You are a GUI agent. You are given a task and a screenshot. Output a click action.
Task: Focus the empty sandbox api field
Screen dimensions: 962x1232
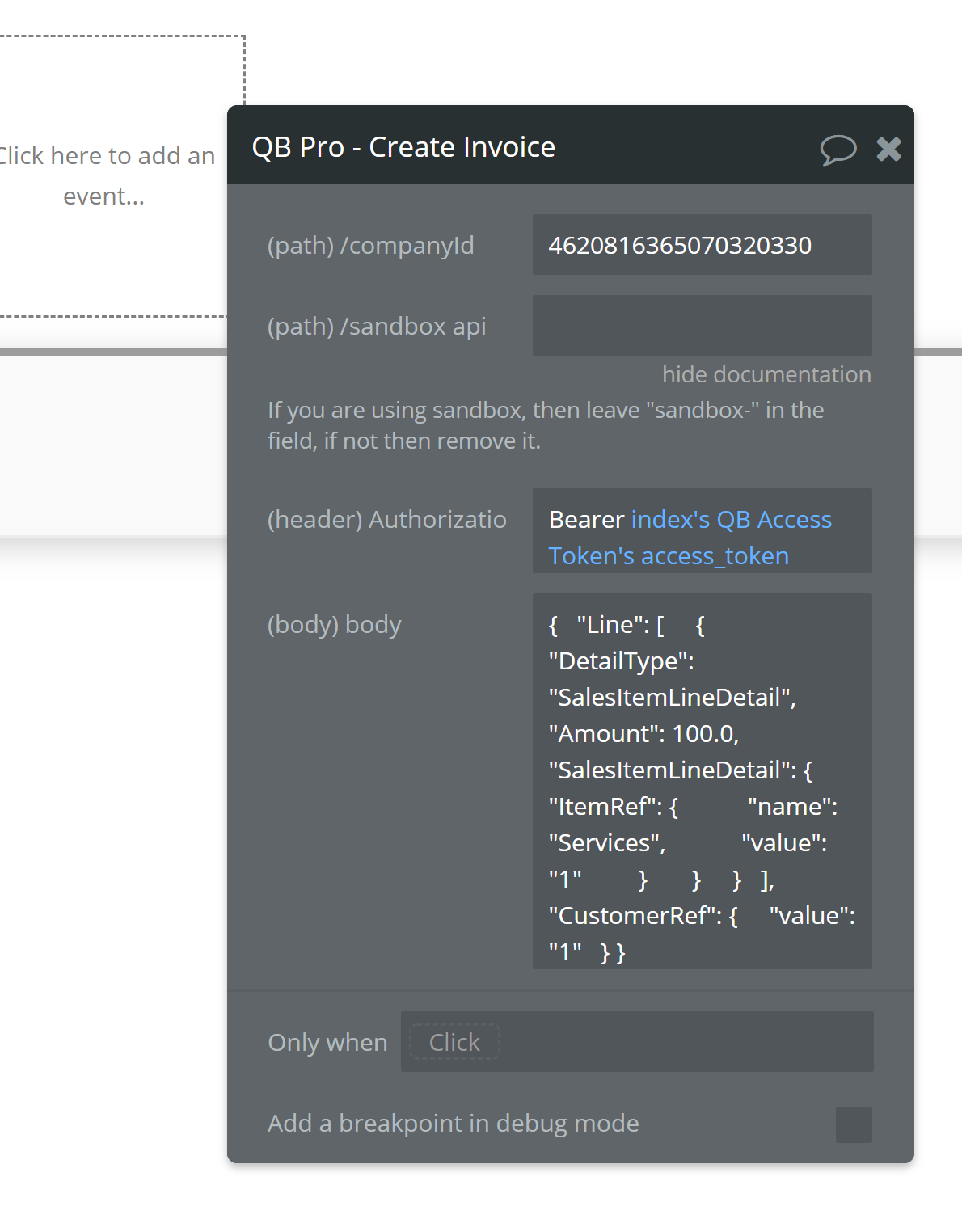coord(702,326)
